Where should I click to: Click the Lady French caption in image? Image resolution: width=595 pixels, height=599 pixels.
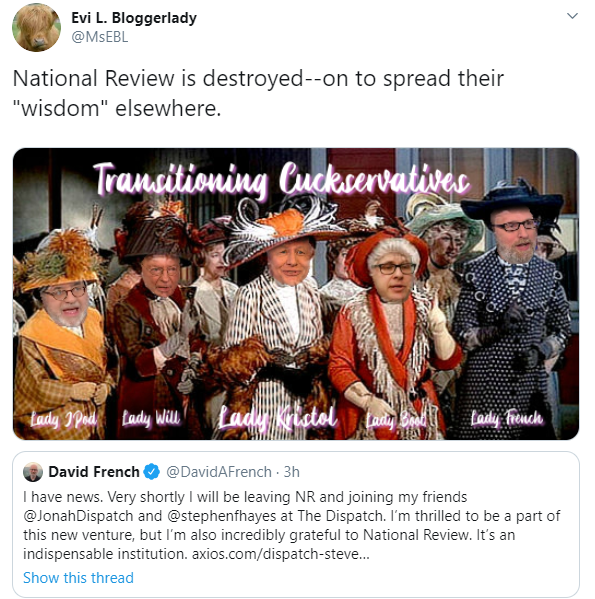pos(506,418)
